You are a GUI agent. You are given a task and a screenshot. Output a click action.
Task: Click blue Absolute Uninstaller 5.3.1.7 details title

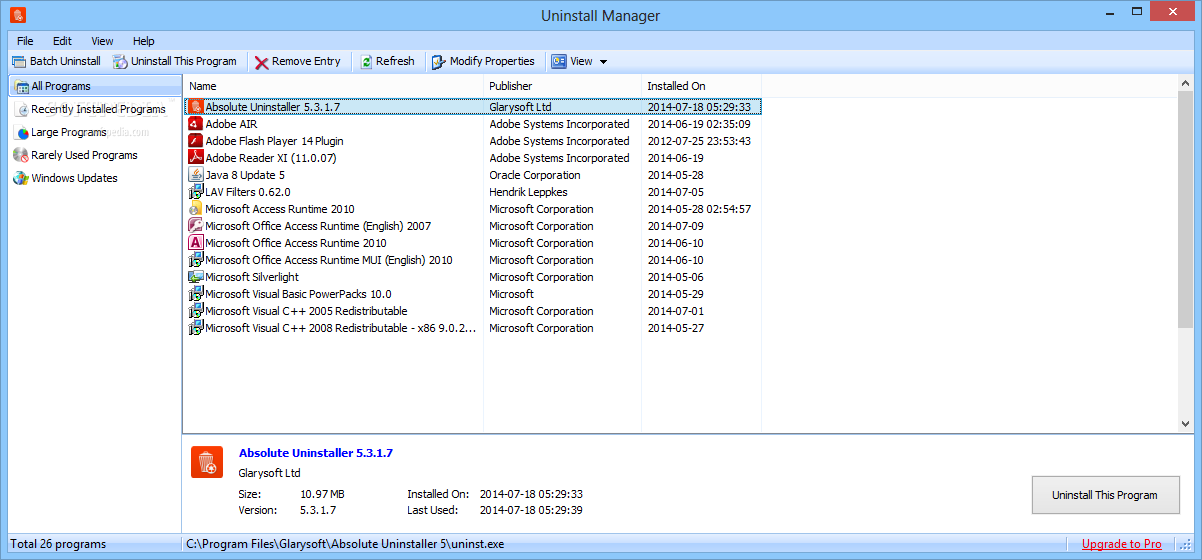click(316, 453)
